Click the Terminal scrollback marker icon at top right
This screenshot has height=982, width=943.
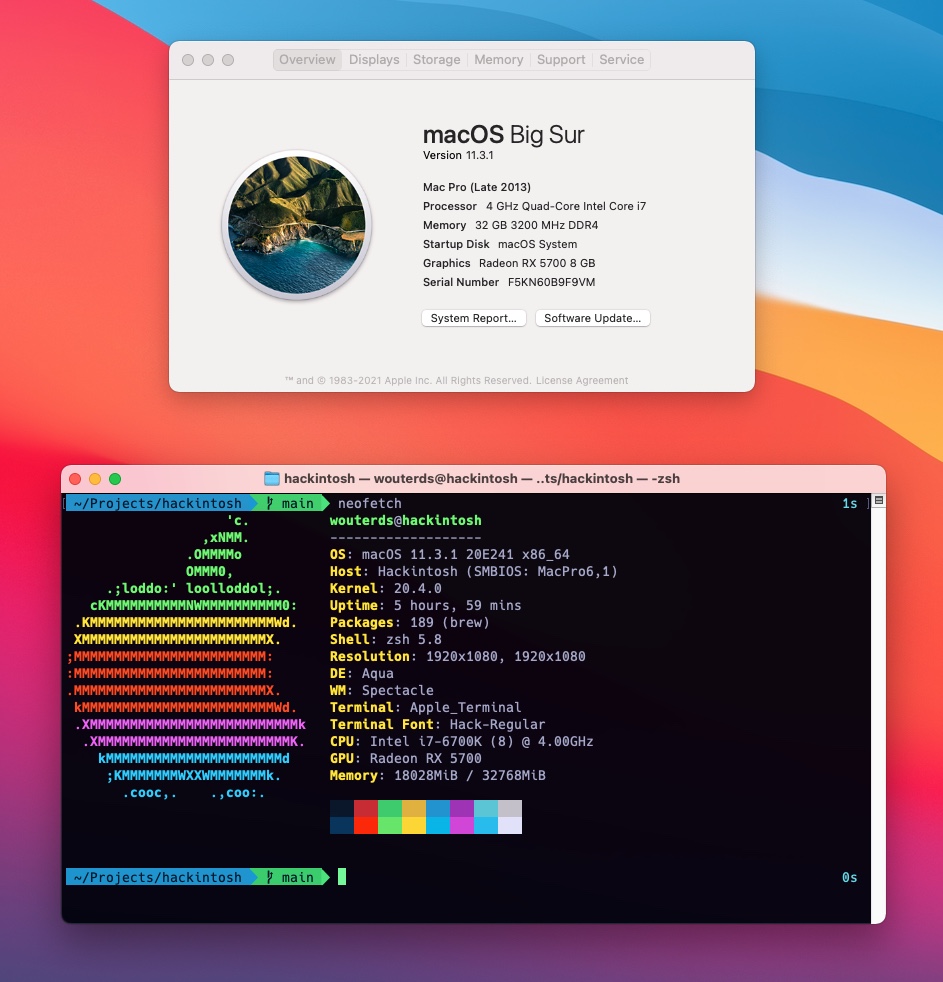tap(879, 500)
